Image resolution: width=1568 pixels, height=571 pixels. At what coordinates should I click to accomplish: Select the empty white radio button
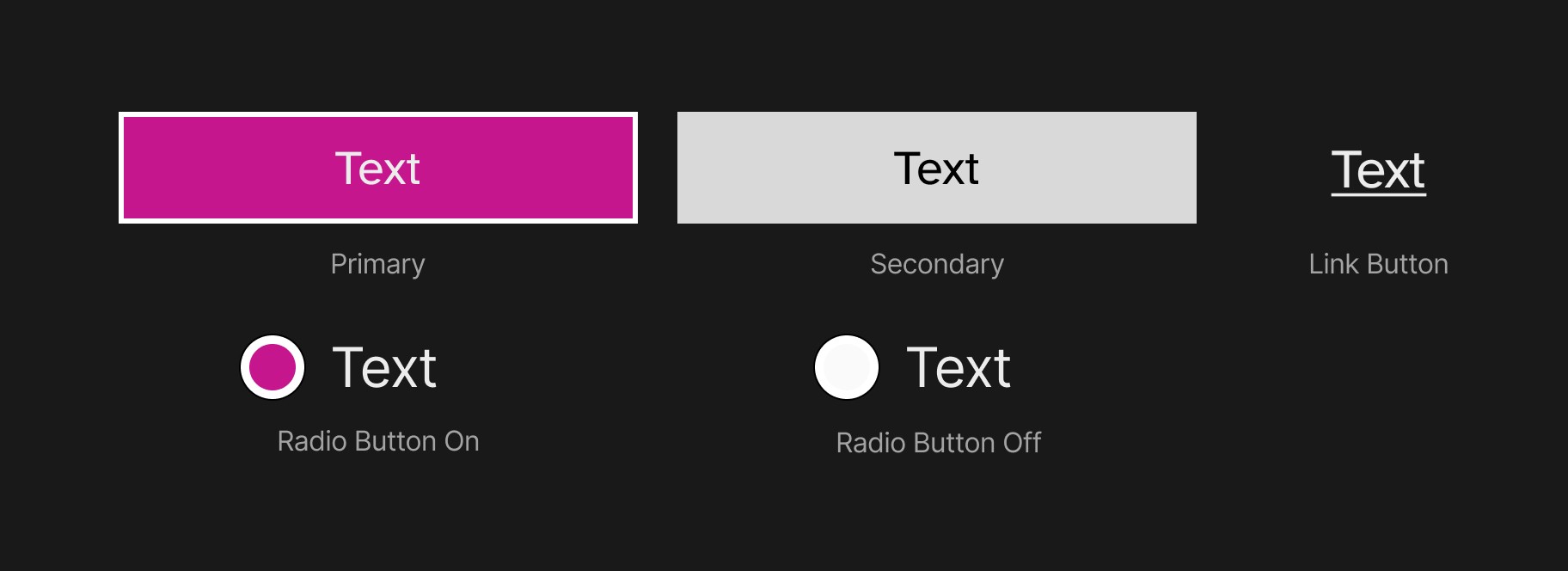(x=847, y=367)
